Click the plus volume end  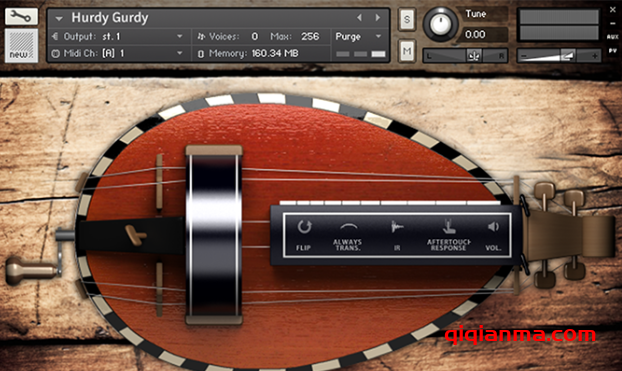(x=594, y=56)
